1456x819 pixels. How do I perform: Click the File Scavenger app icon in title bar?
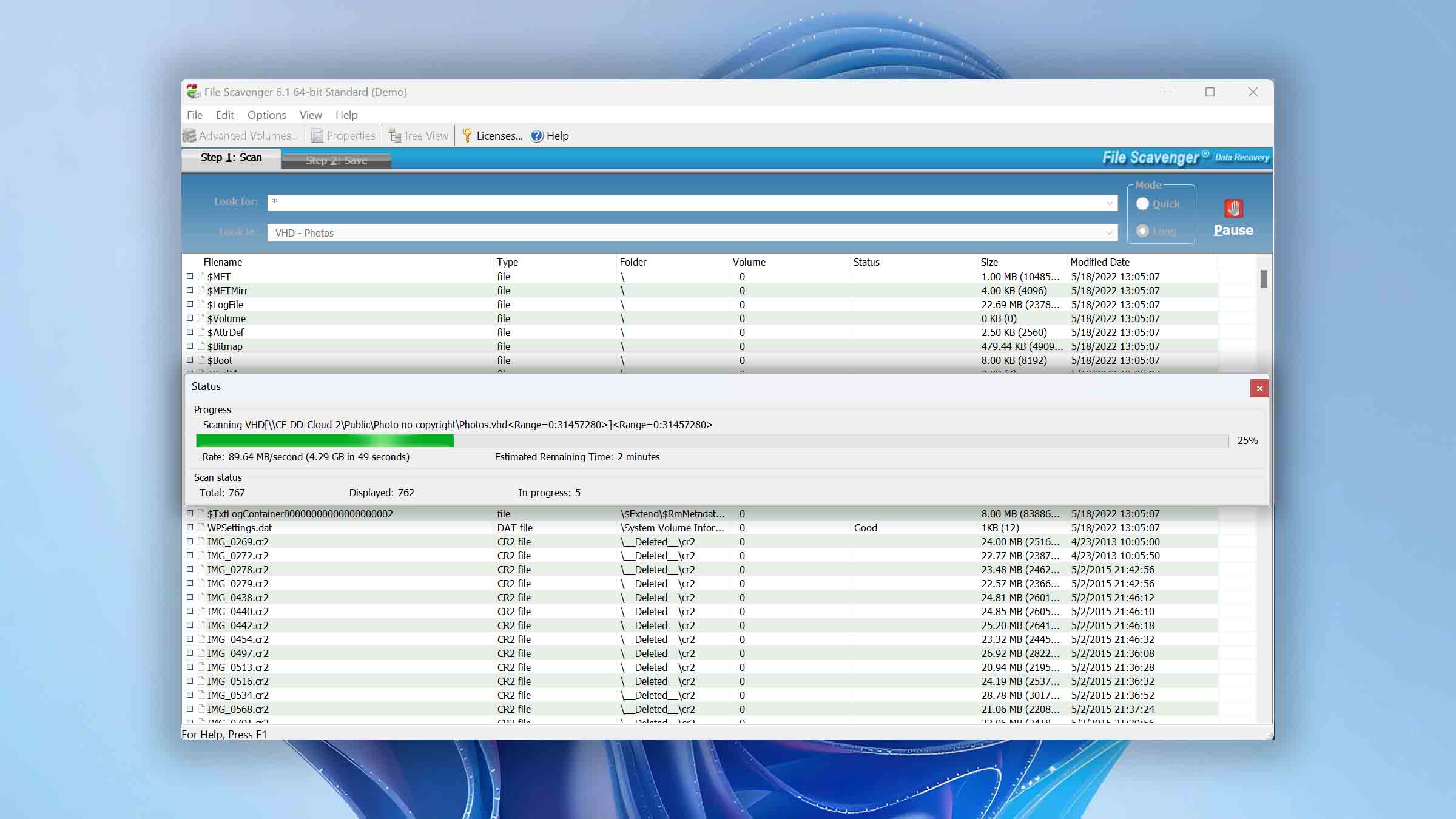[x=193, y=92]
